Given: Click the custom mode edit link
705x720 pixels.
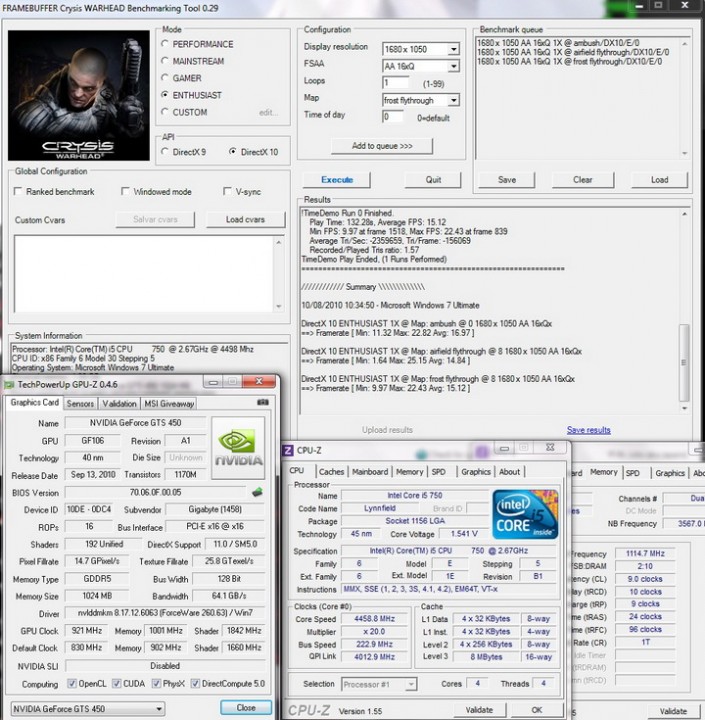Looking at the screenshot, I should pyautogui.click(x=268, y=112).
